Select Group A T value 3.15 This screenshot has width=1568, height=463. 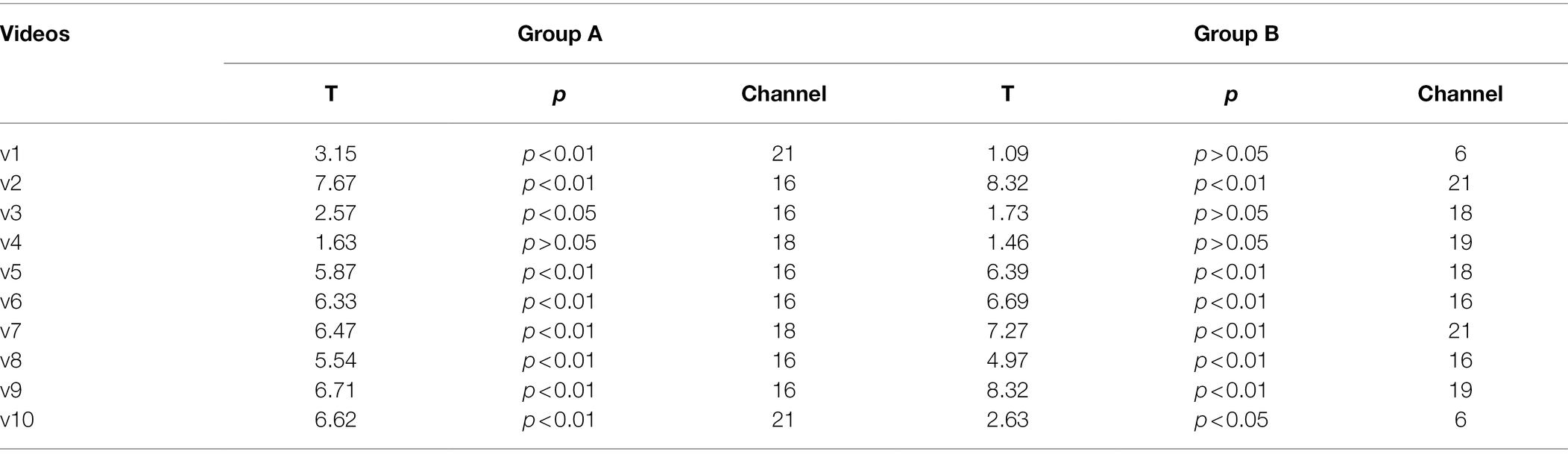click(x=336, y=154)
